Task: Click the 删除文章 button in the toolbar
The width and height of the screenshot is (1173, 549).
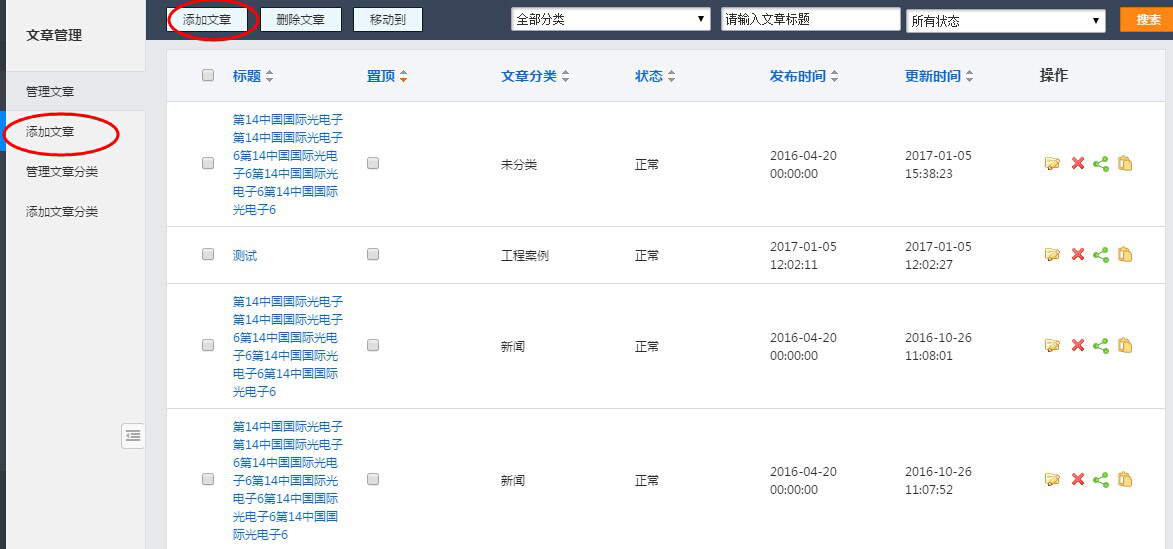Action: [x=300, y=19]
